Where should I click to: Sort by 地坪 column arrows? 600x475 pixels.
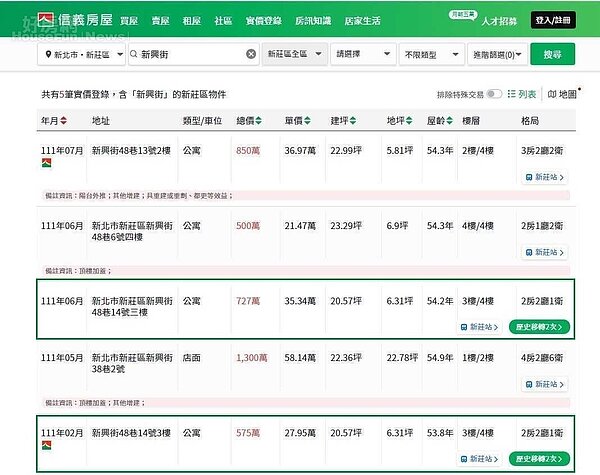tap(409, 121)
